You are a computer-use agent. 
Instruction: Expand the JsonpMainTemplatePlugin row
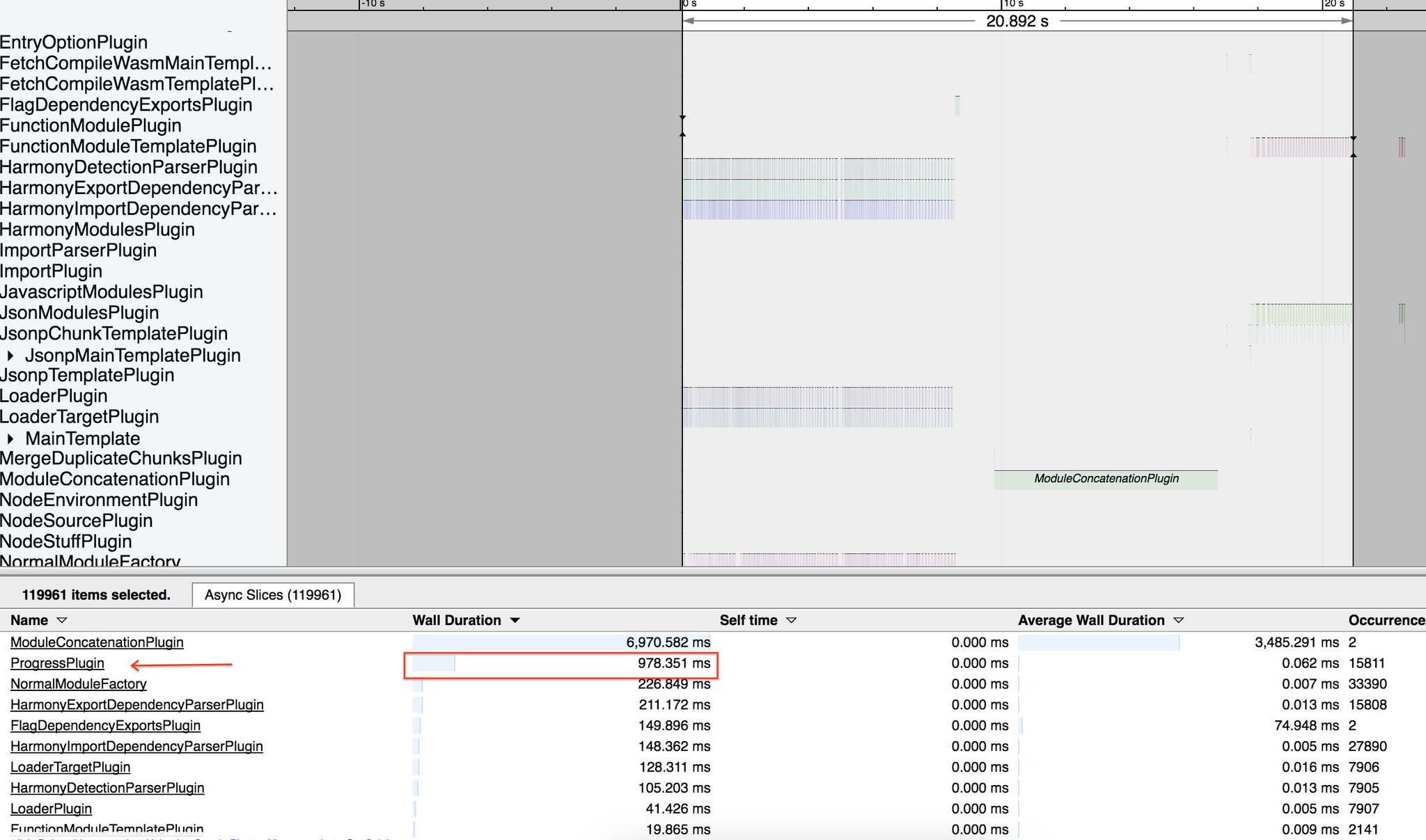click(10, 356)
